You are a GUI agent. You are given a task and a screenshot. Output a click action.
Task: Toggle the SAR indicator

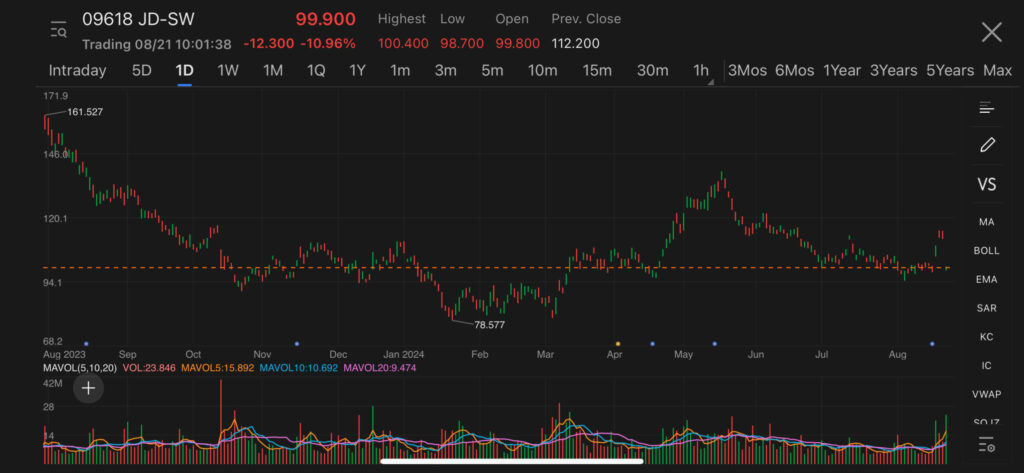click(x=986, y=308)
